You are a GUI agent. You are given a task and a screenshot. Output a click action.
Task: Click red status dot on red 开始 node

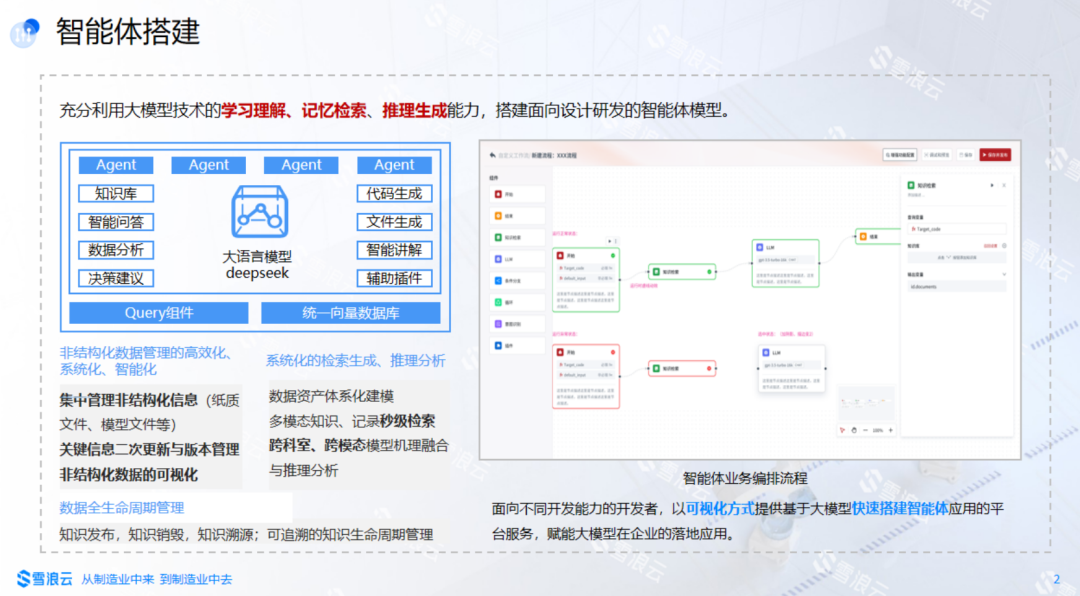tap(612, 352)
